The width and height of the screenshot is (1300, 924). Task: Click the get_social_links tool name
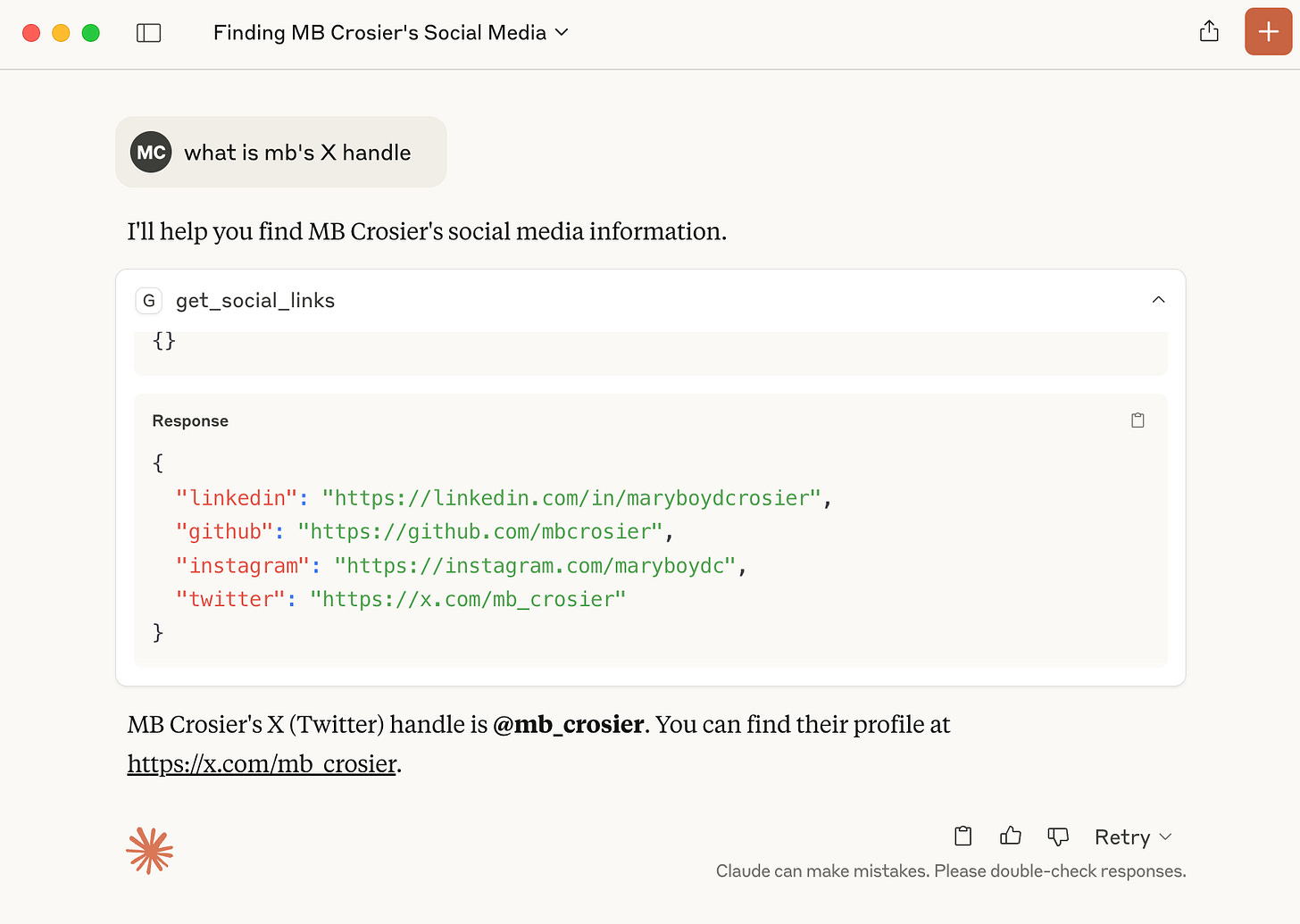255,301
